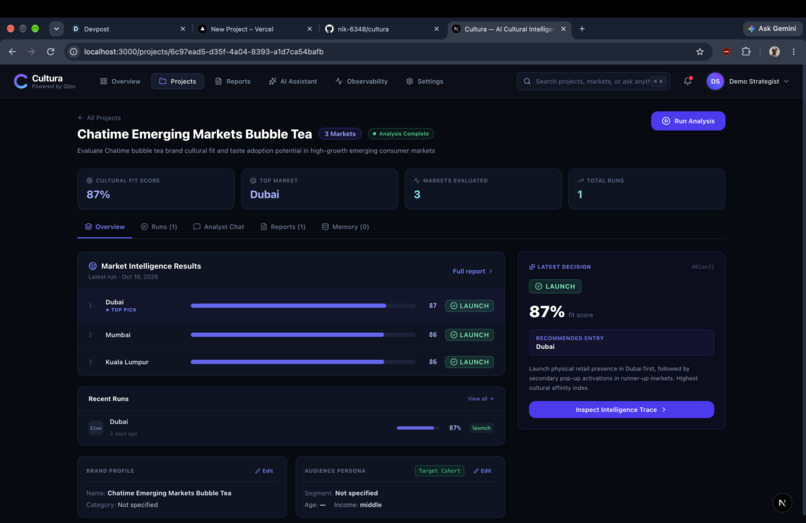Open the browser extensions puzzle icon

[x=746, y=51]
